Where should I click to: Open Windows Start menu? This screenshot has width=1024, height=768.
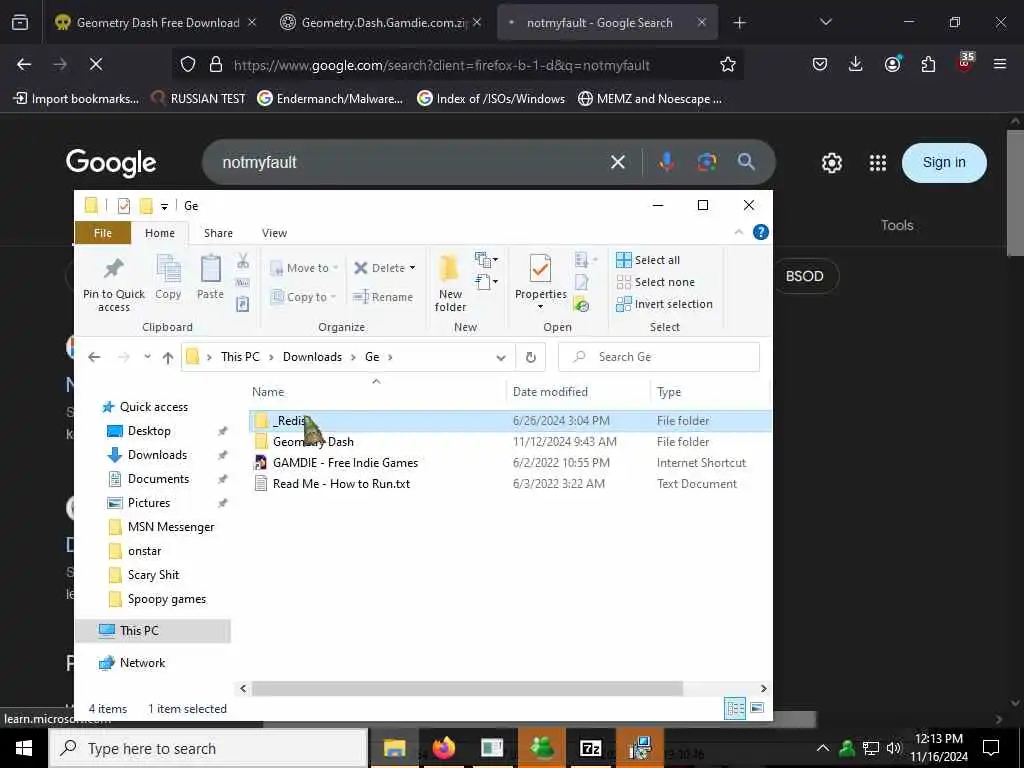(x=24, y=748)
